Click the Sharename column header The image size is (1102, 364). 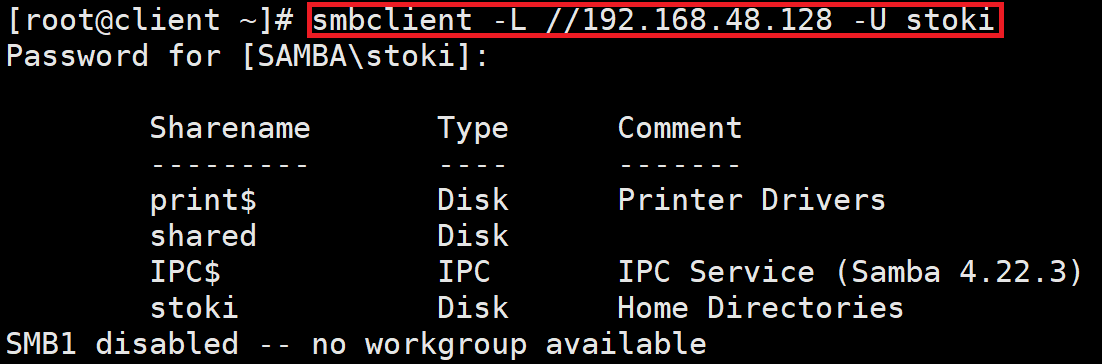click(x=230, y=129)
